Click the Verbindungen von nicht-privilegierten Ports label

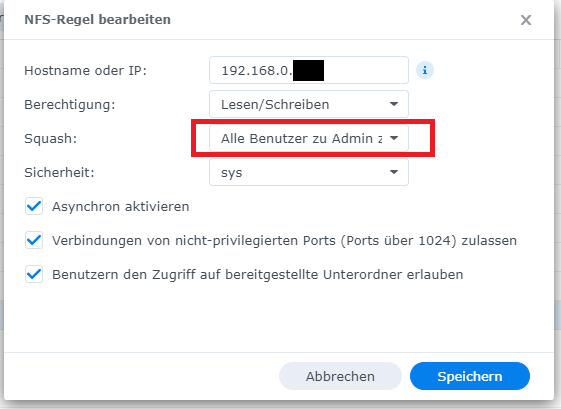tap(284, 241)
